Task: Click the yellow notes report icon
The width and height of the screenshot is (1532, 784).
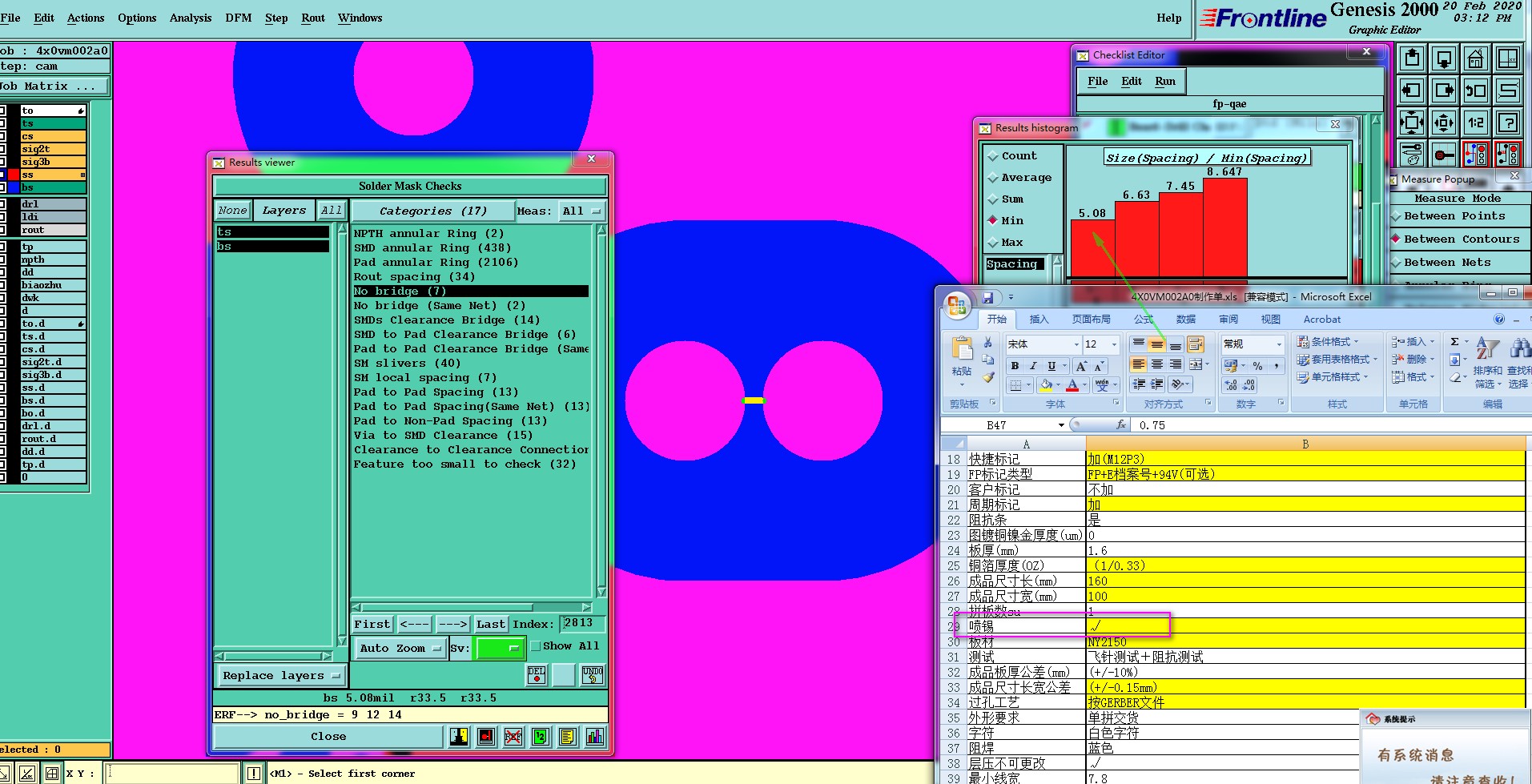Action: point(567,737)
